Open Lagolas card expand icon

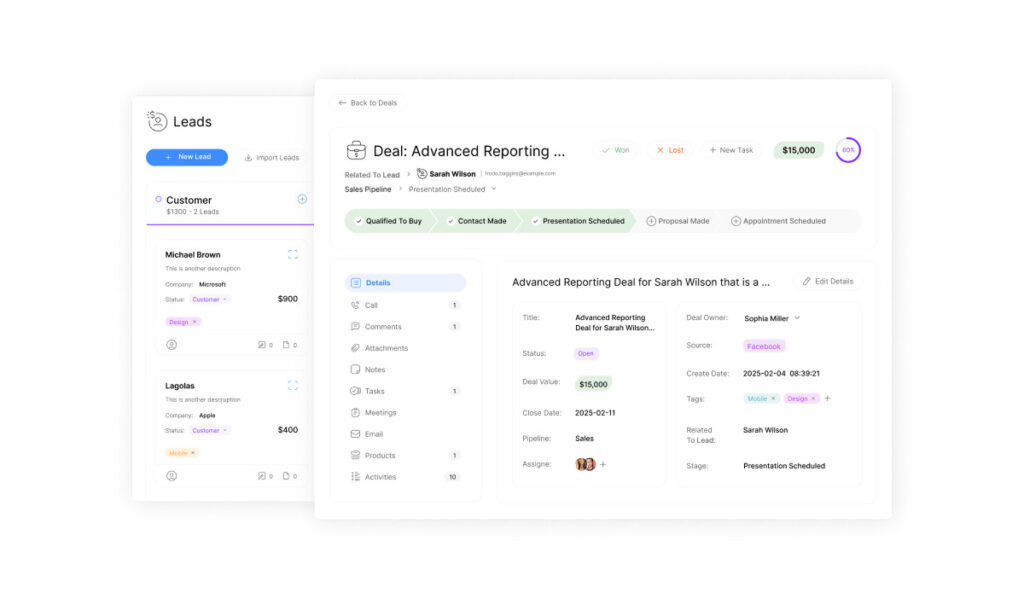293,385
